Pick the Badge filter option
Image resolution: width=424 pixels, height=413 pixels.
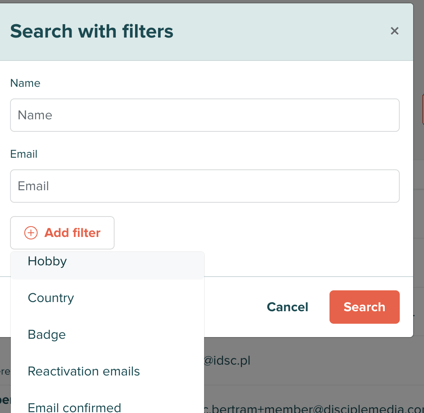coord(107,334)
